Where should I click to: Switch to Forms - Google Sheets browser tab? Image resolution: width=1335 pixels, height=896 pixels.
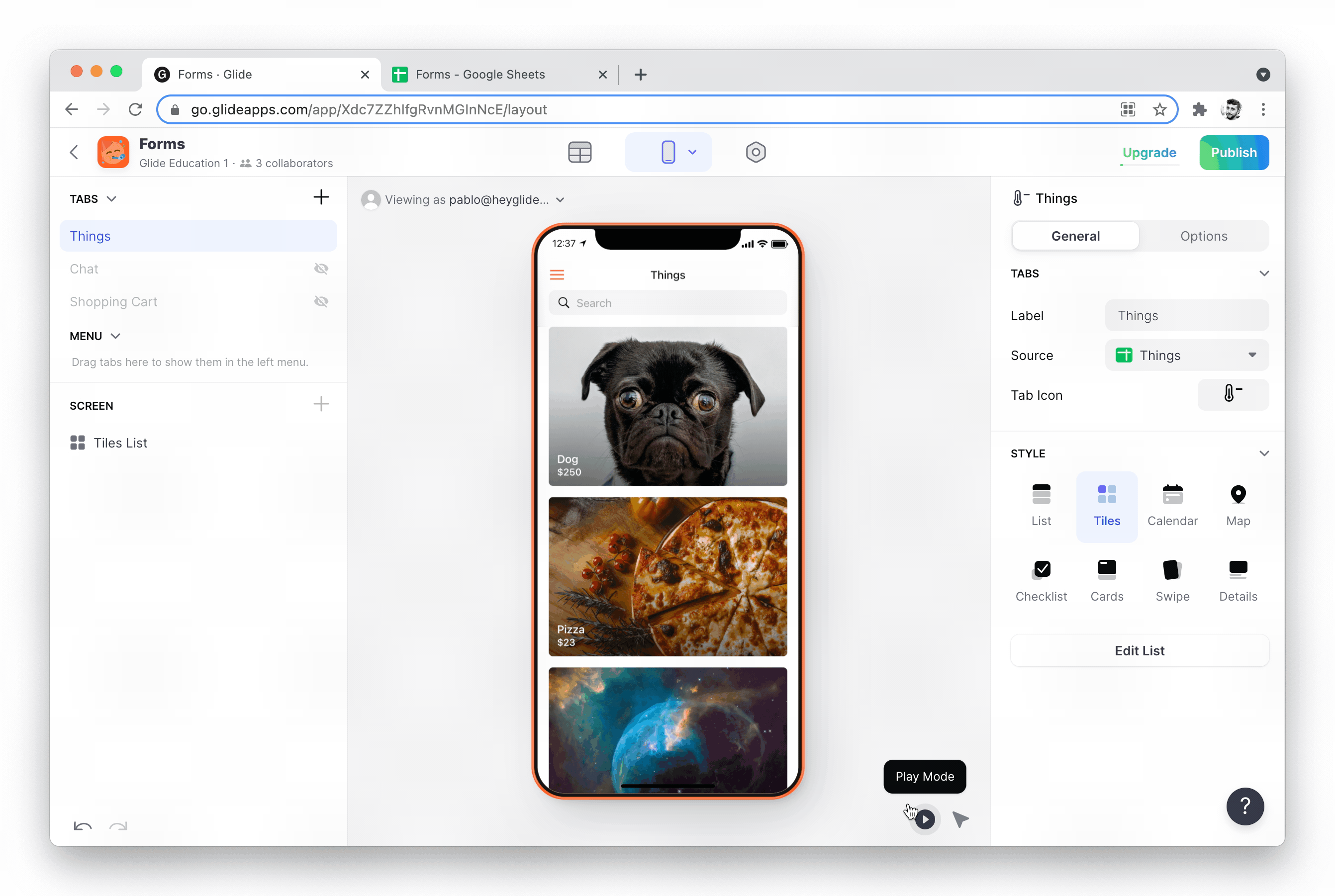(480, 74)
